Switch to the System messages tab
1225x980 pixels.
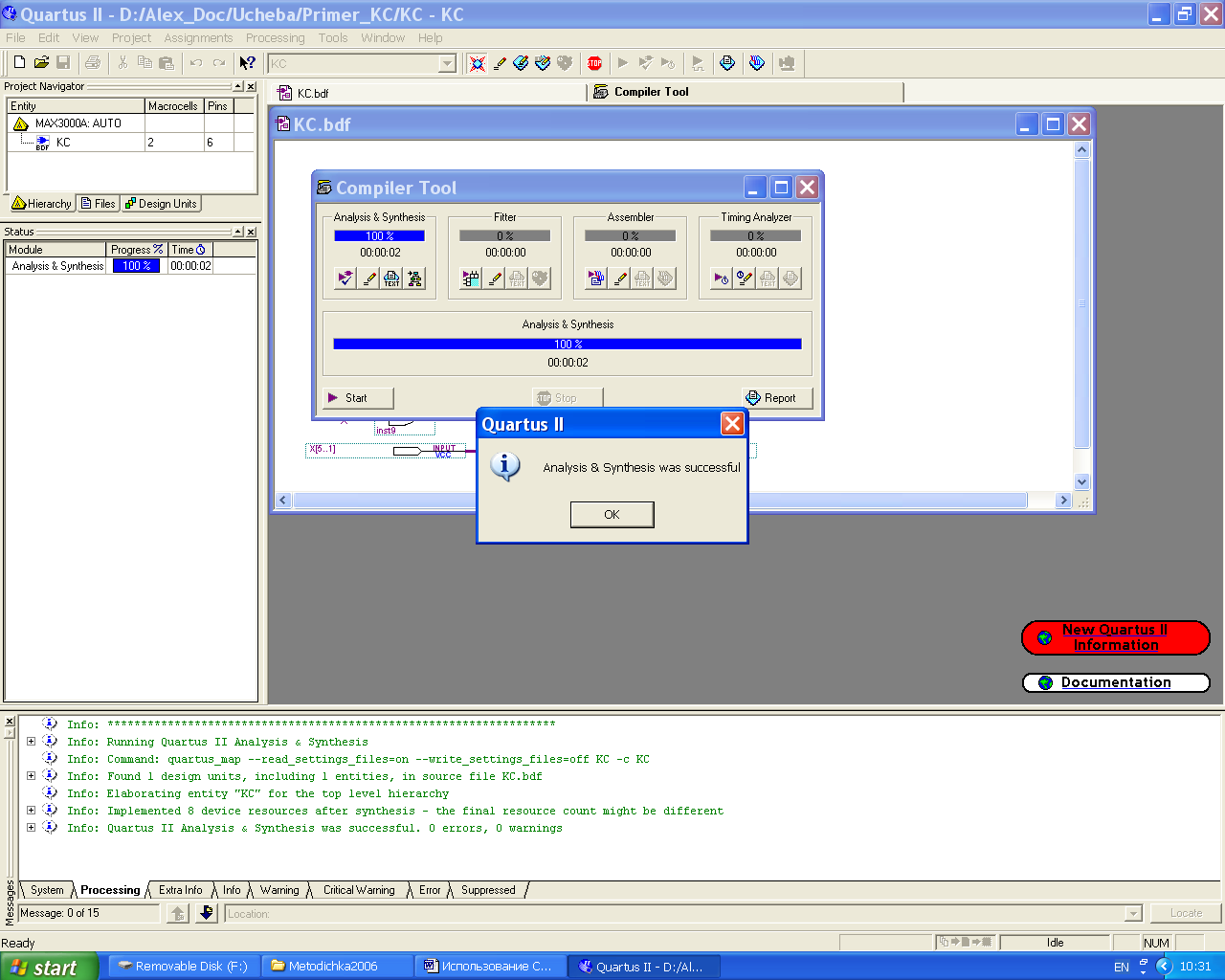(x=47, y=890)
